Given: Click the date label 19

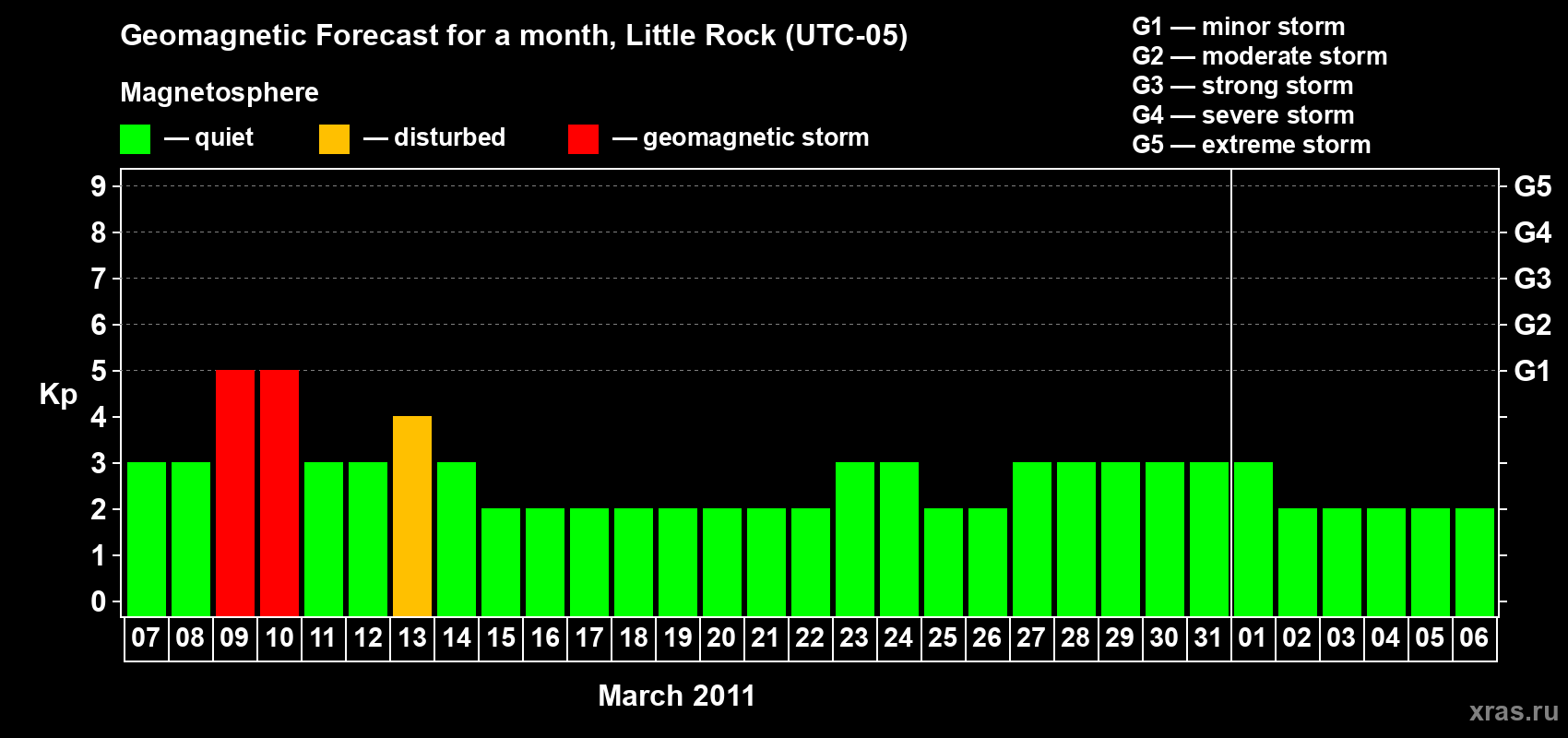Looking at the screenshot, I should tap(677, 638).
